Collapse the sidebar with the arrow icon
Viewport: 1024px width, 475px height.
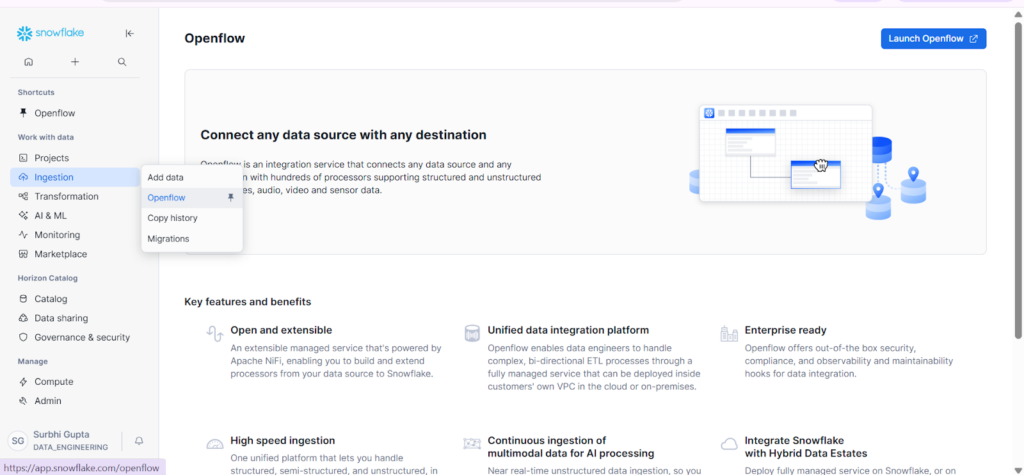[x=129, y=33]
